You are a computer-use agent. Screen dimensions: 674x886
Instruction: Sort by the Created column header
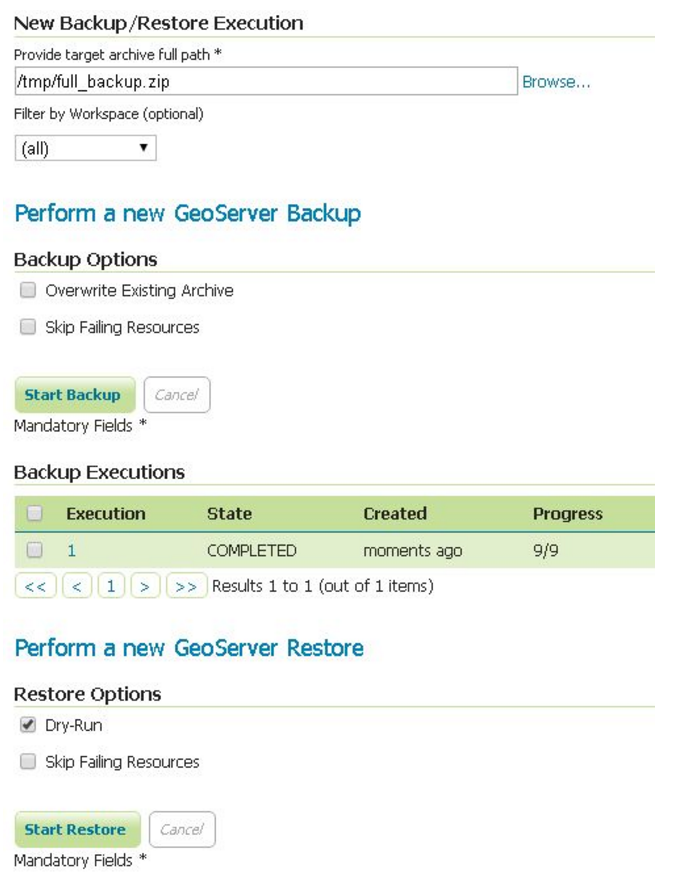click(x=395, y=514)
